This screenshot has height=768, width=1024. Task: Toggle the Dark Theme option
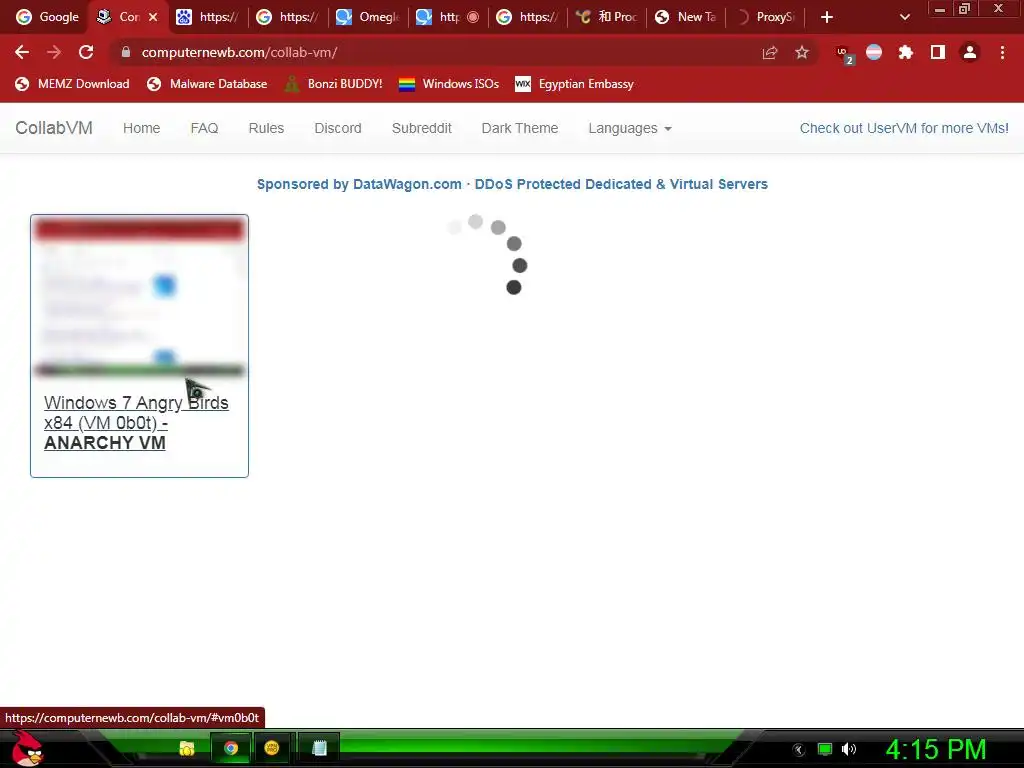[519, 128]
